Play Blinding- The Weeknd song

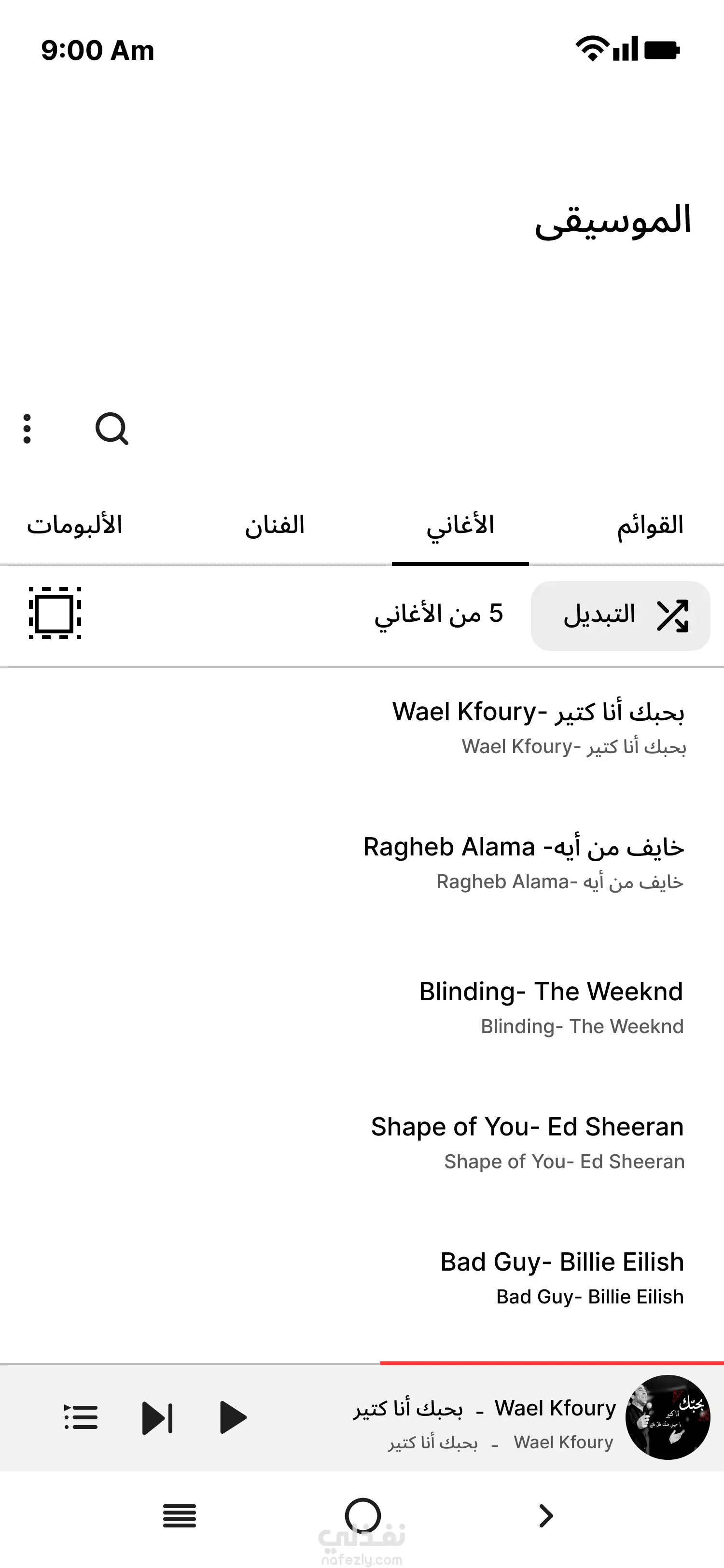coord(551,1006)
